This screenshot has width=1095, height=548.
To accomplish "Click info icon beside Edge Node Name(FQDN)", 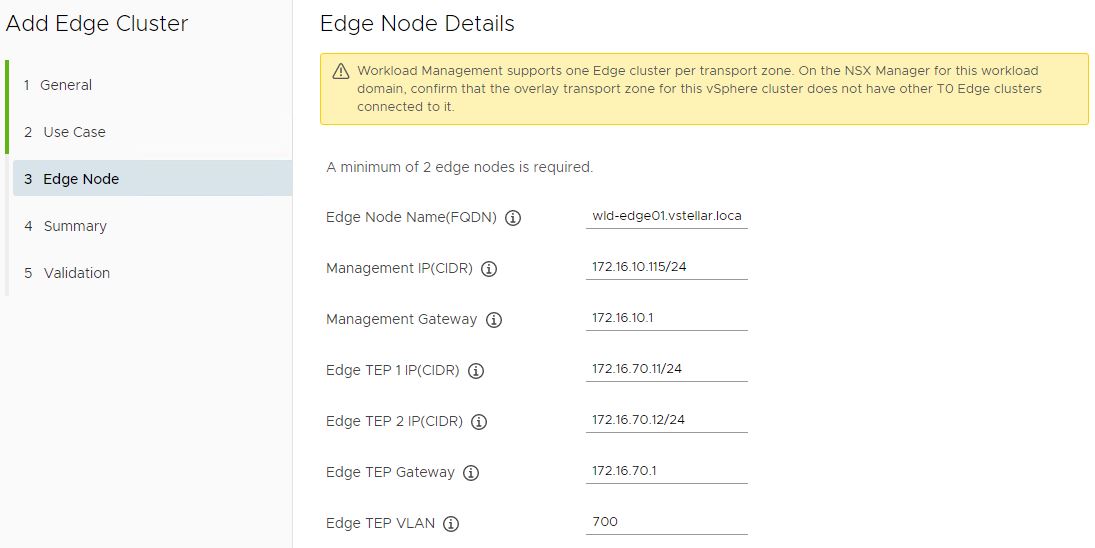I will (x=513, y=218).
